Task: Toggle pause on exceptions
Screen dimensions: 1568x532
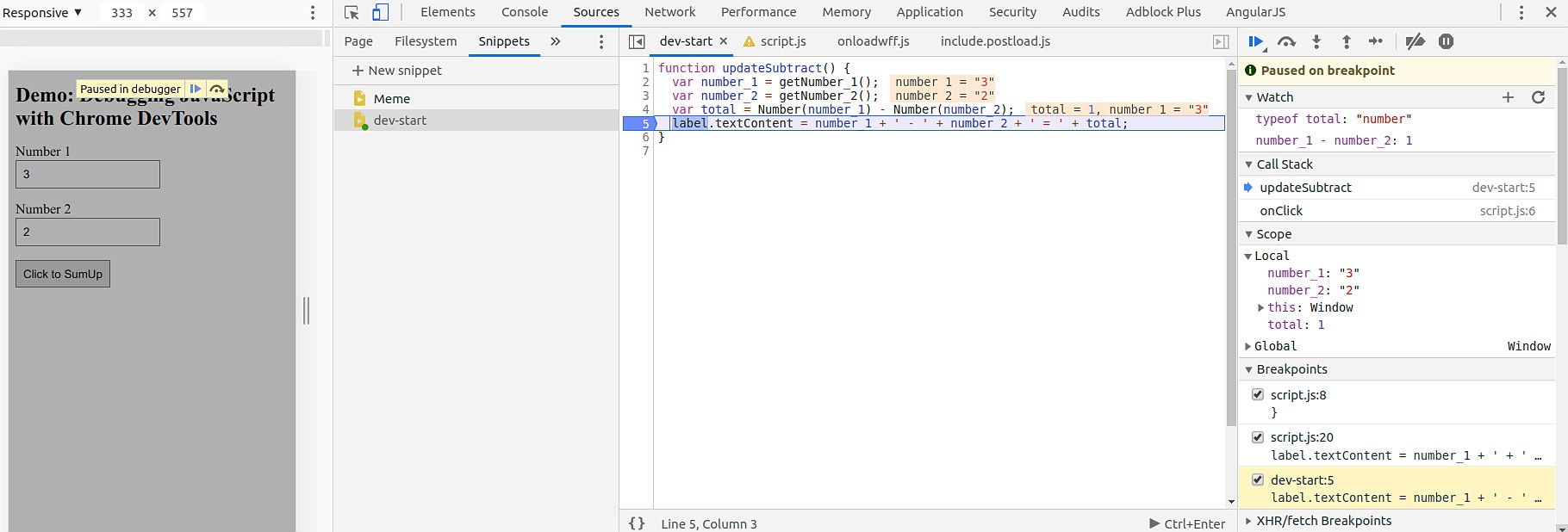Action: point(1446,41)
